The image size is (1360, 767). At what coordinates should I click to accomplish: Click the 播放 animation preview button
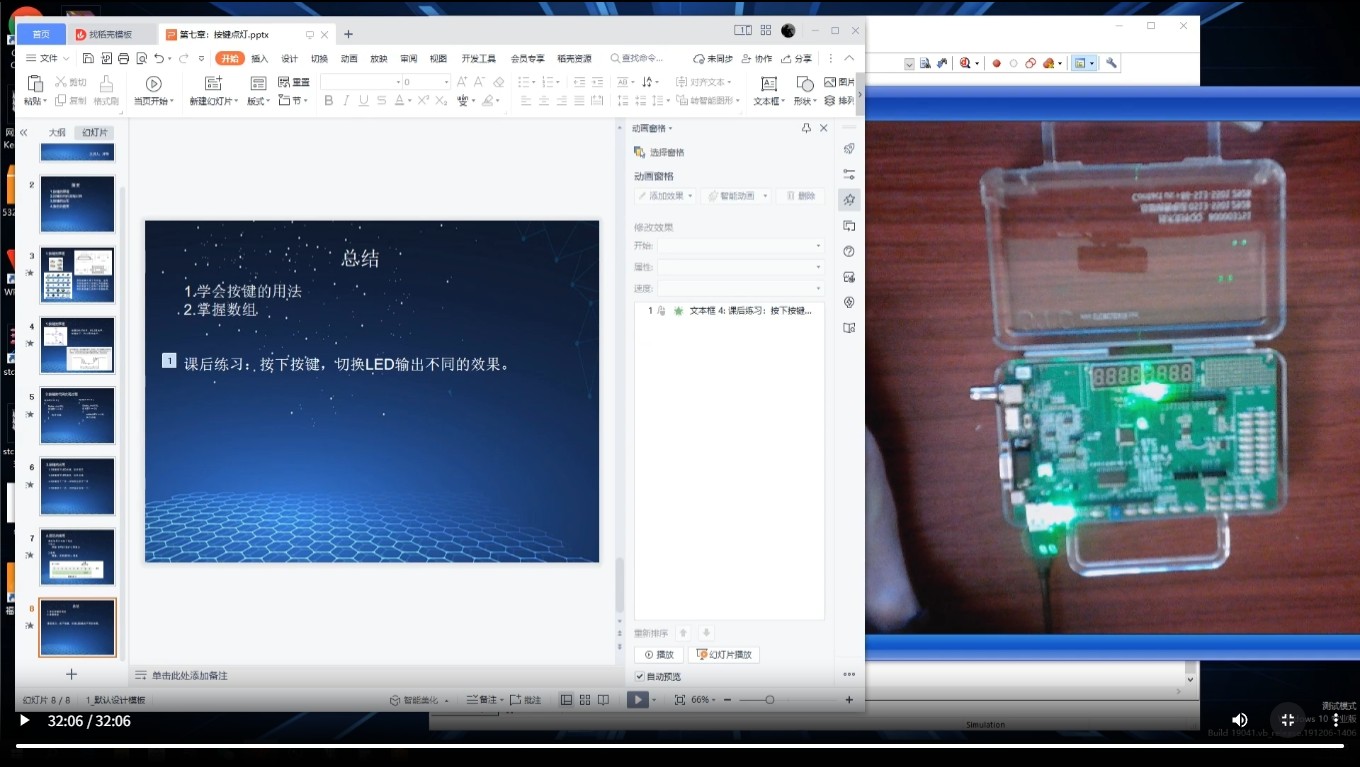659,655
